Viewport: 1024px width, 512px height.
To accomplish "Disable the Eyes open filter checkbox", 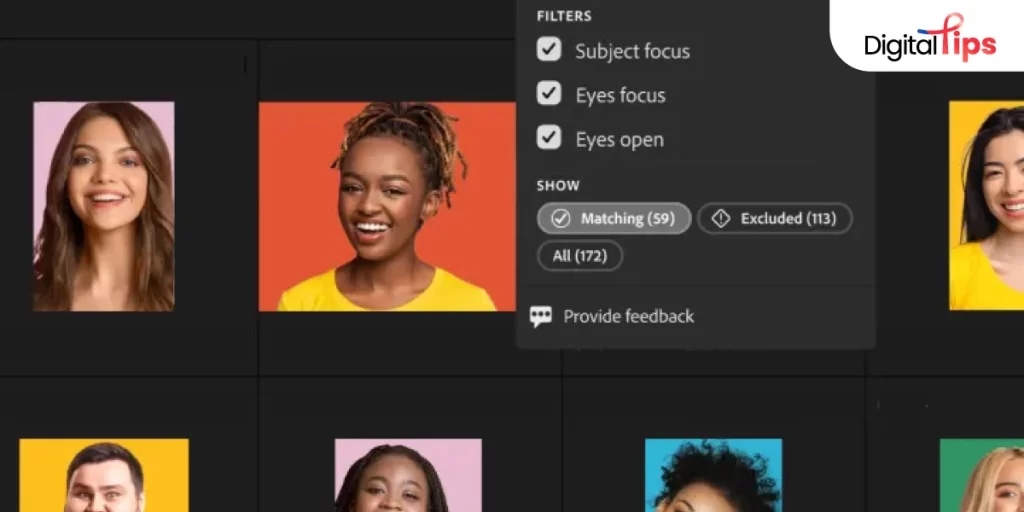I will pyautogui.click(x=549, y=138).
